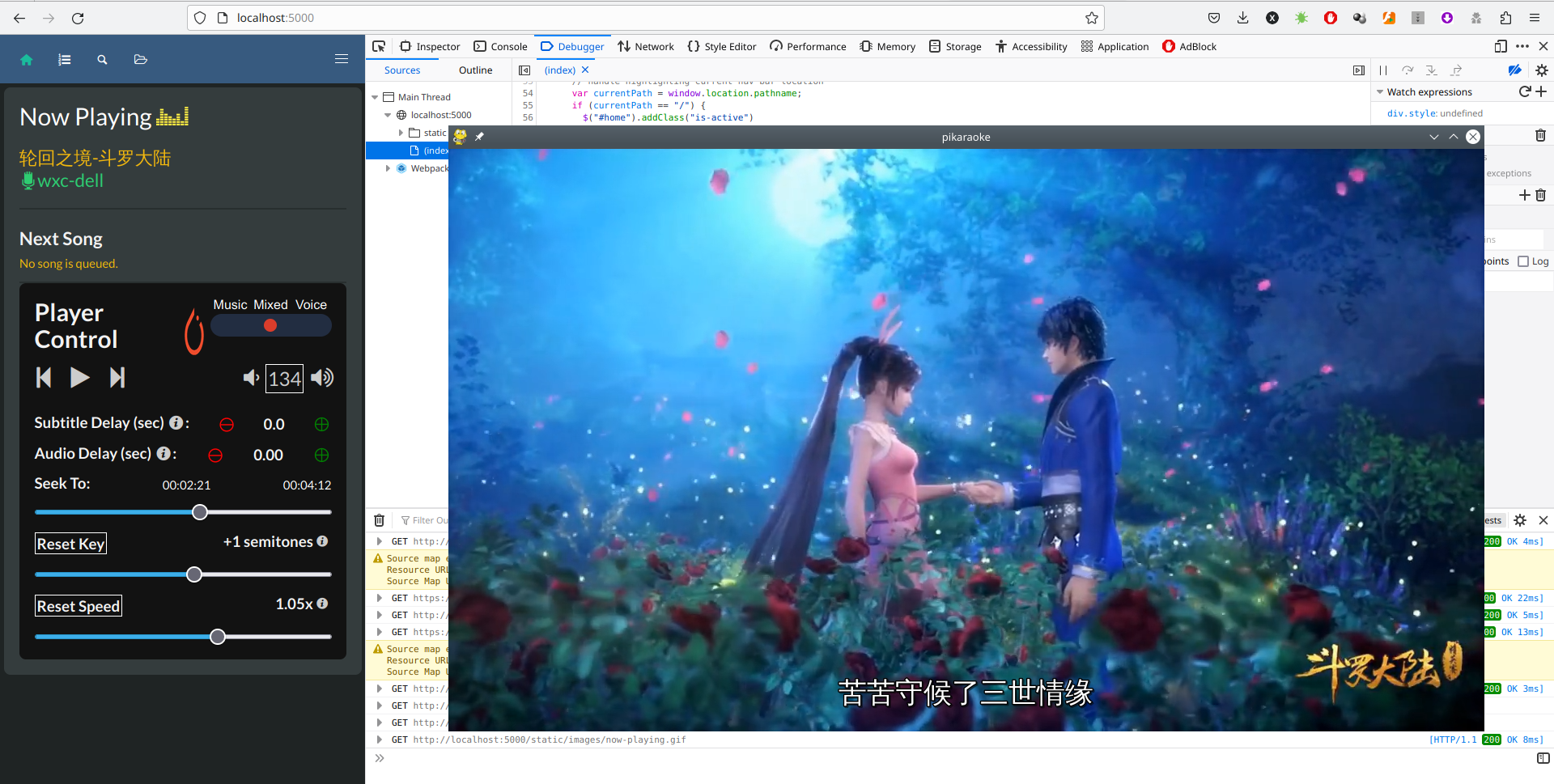1554x784 pixels.
Task: Open the DevTools three-dots customize menu
Action: (x=1522, y=46)
